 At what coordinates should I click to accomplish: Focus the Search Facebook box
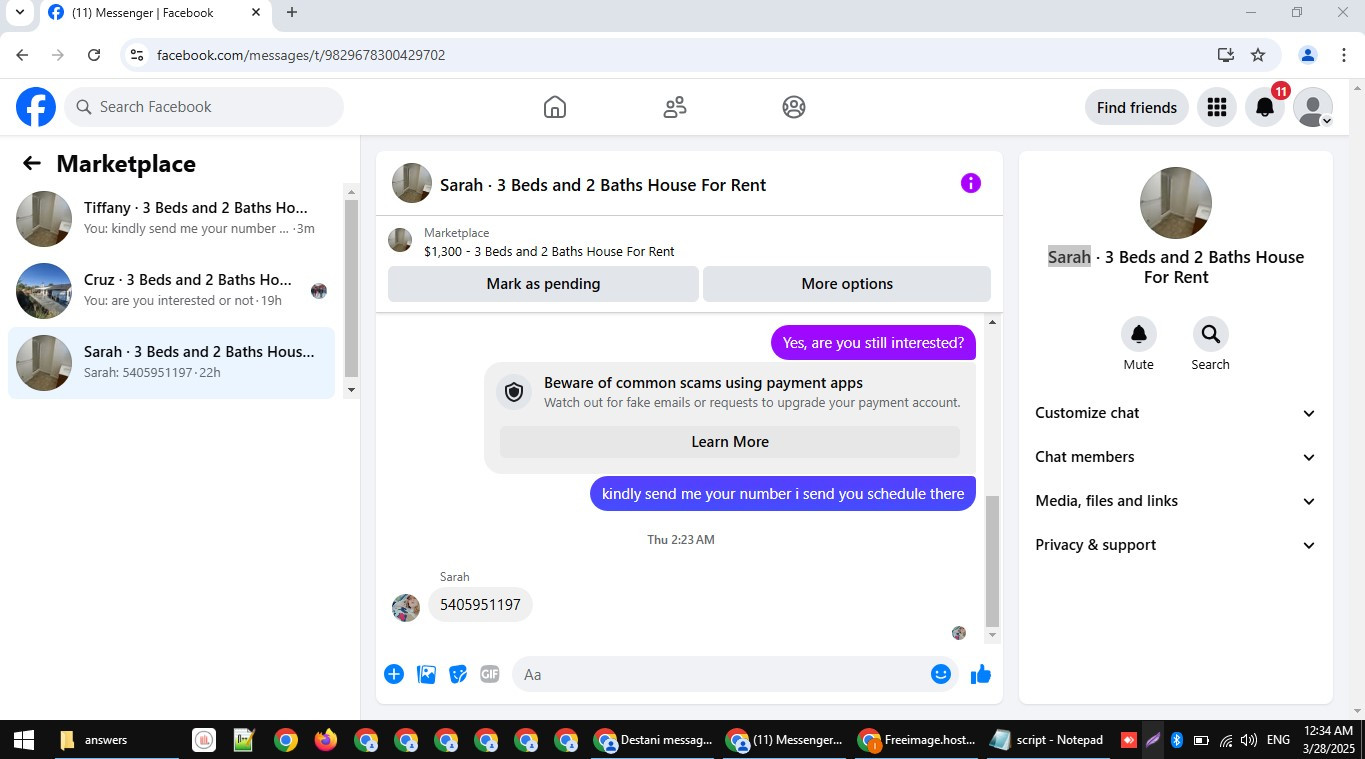[x=204, y=107]
